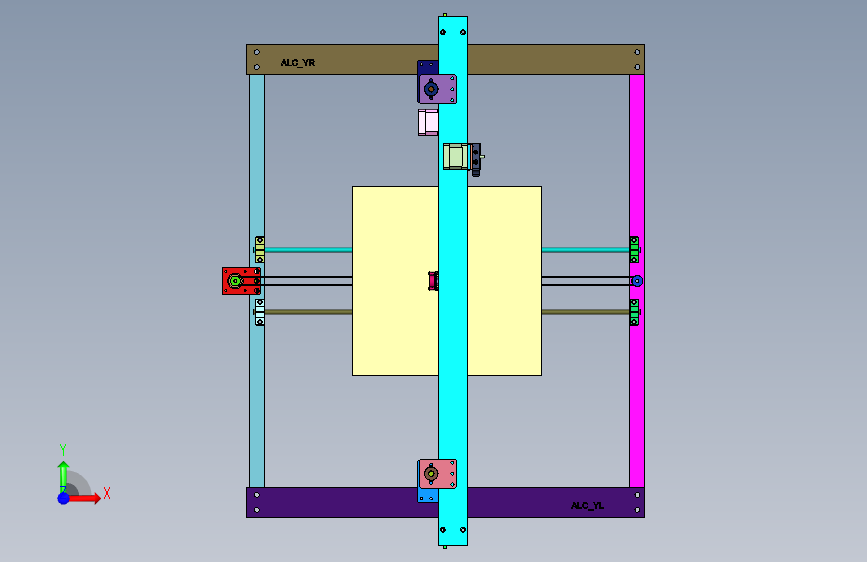Select the blue bracket under the salmon bearing block
The image size is (867, 562).
(x=427, y=496)
